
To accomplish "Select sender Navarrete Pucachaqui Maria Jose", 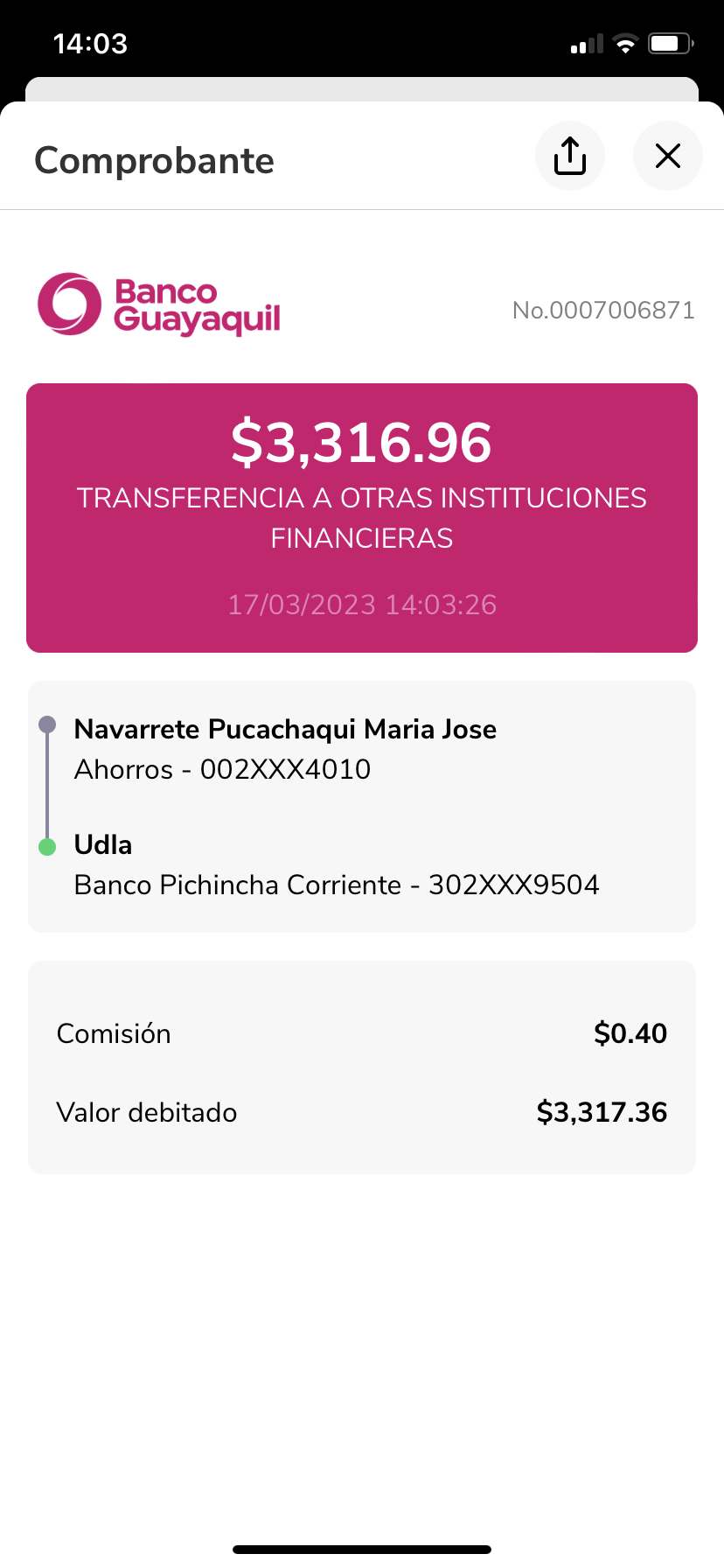I will [x=285, y=729].
